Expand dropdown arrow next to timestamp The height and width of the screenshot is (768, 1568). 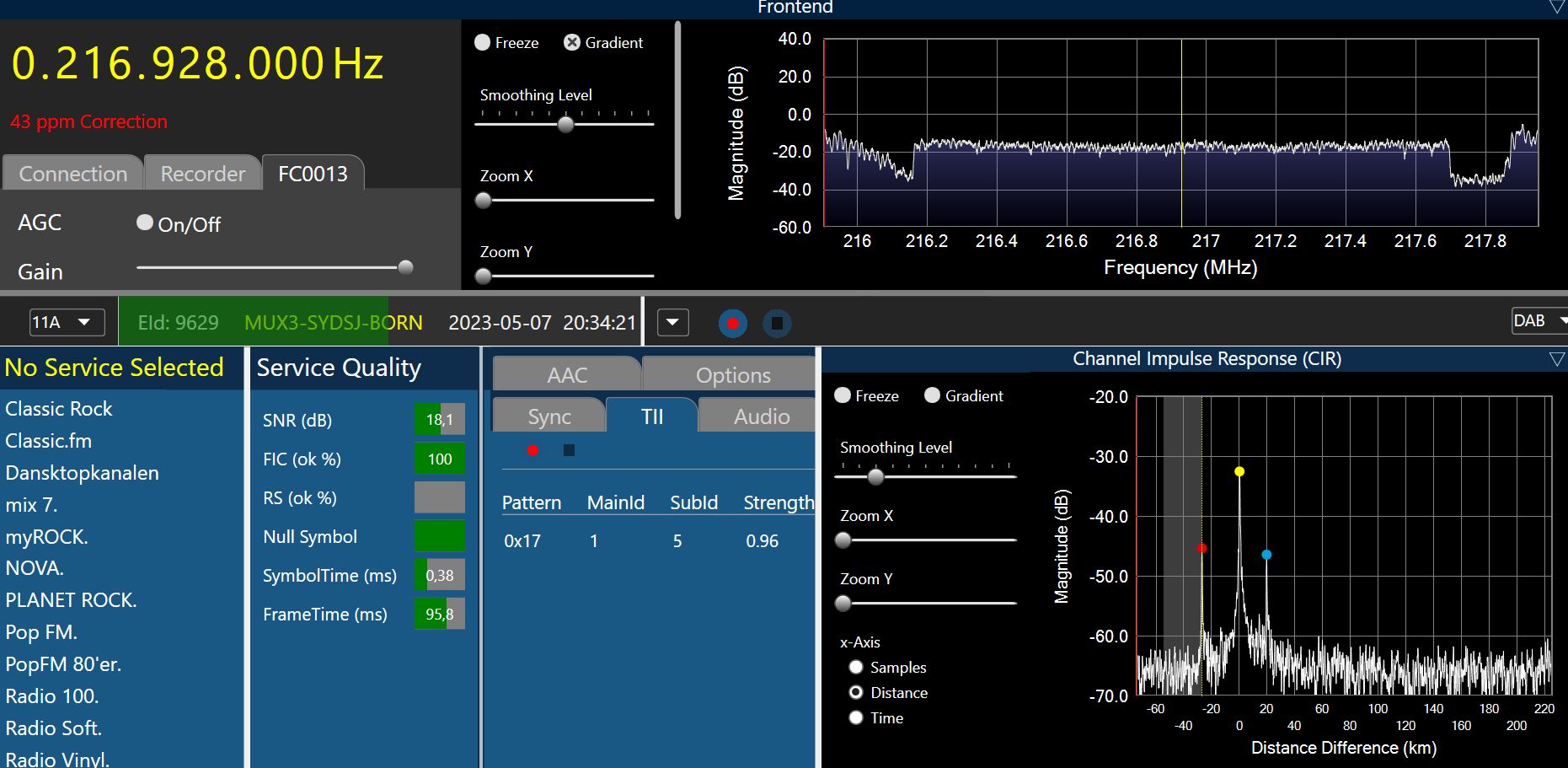point(672,323)
